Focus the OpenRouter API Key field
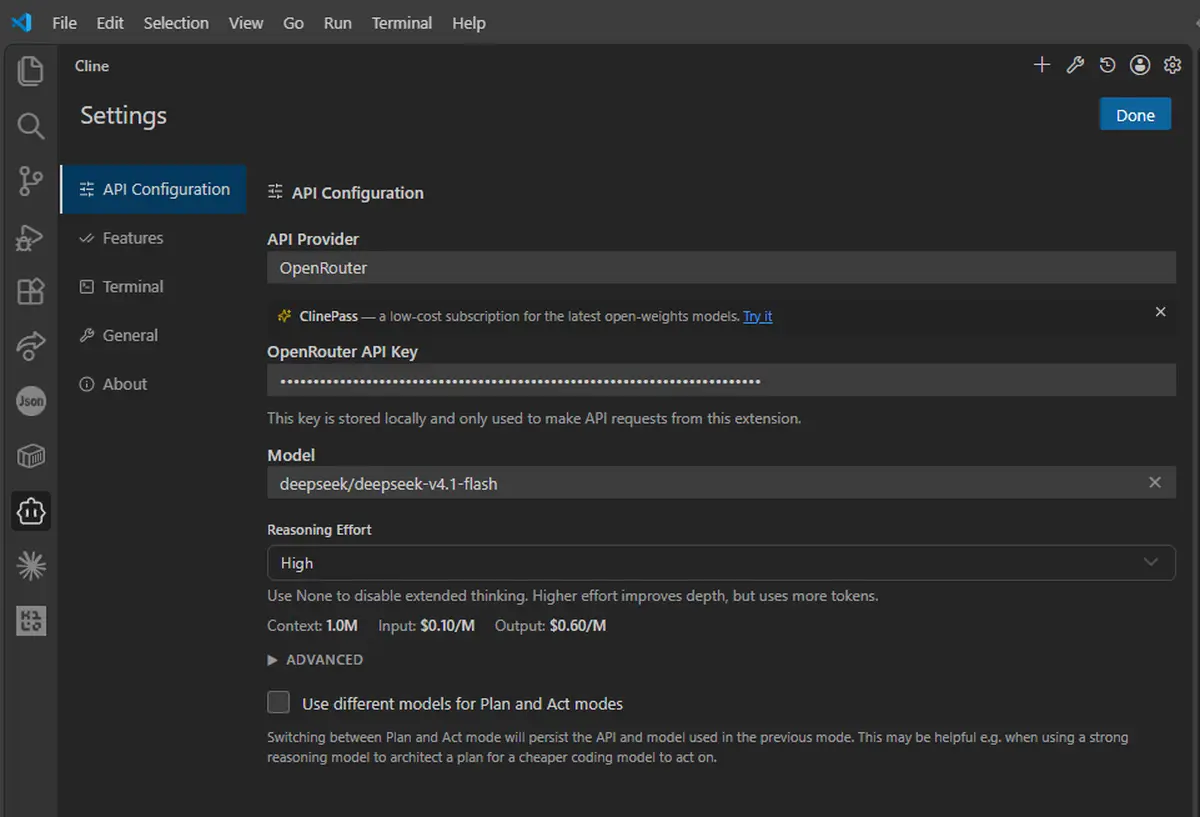Screen dimensions: 1200x817 [721, 381]
